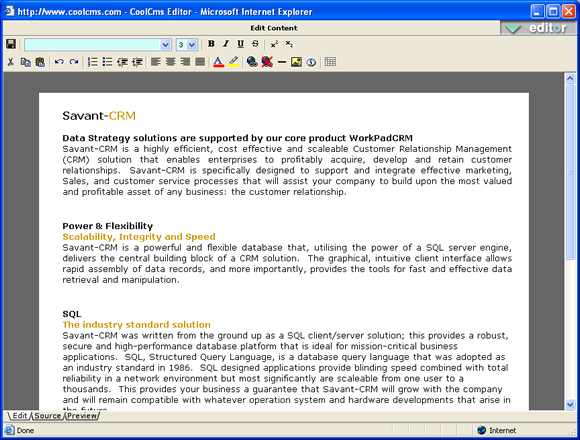Image resolution: width=580 pixels, height=440 pixels.
Task: Open the font size dropdown showing 3
Action: click(187, 45)
